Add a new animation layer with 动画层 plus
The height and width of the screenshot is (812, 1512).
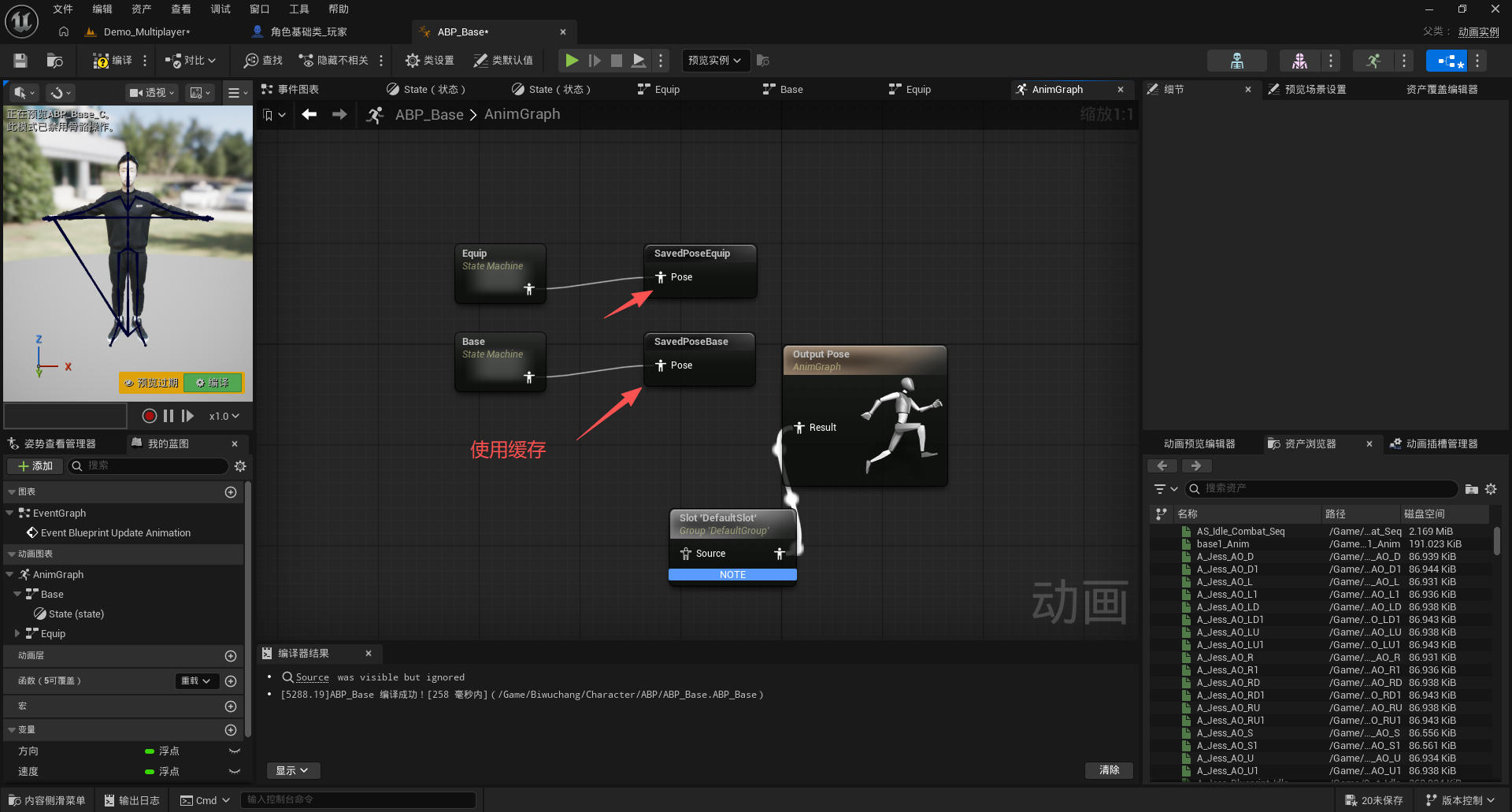click(231, 656)
